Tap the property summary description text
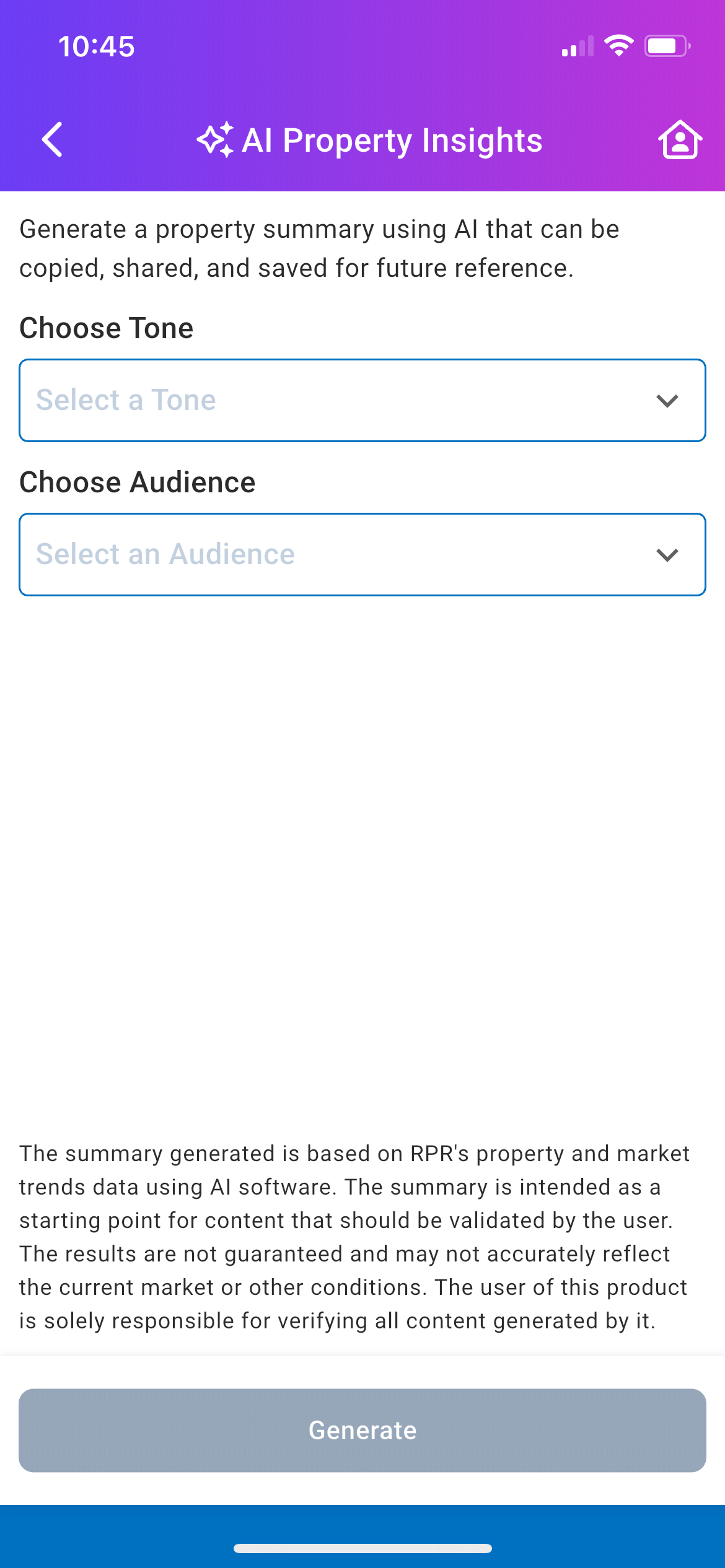 click(x=319, y=248)
